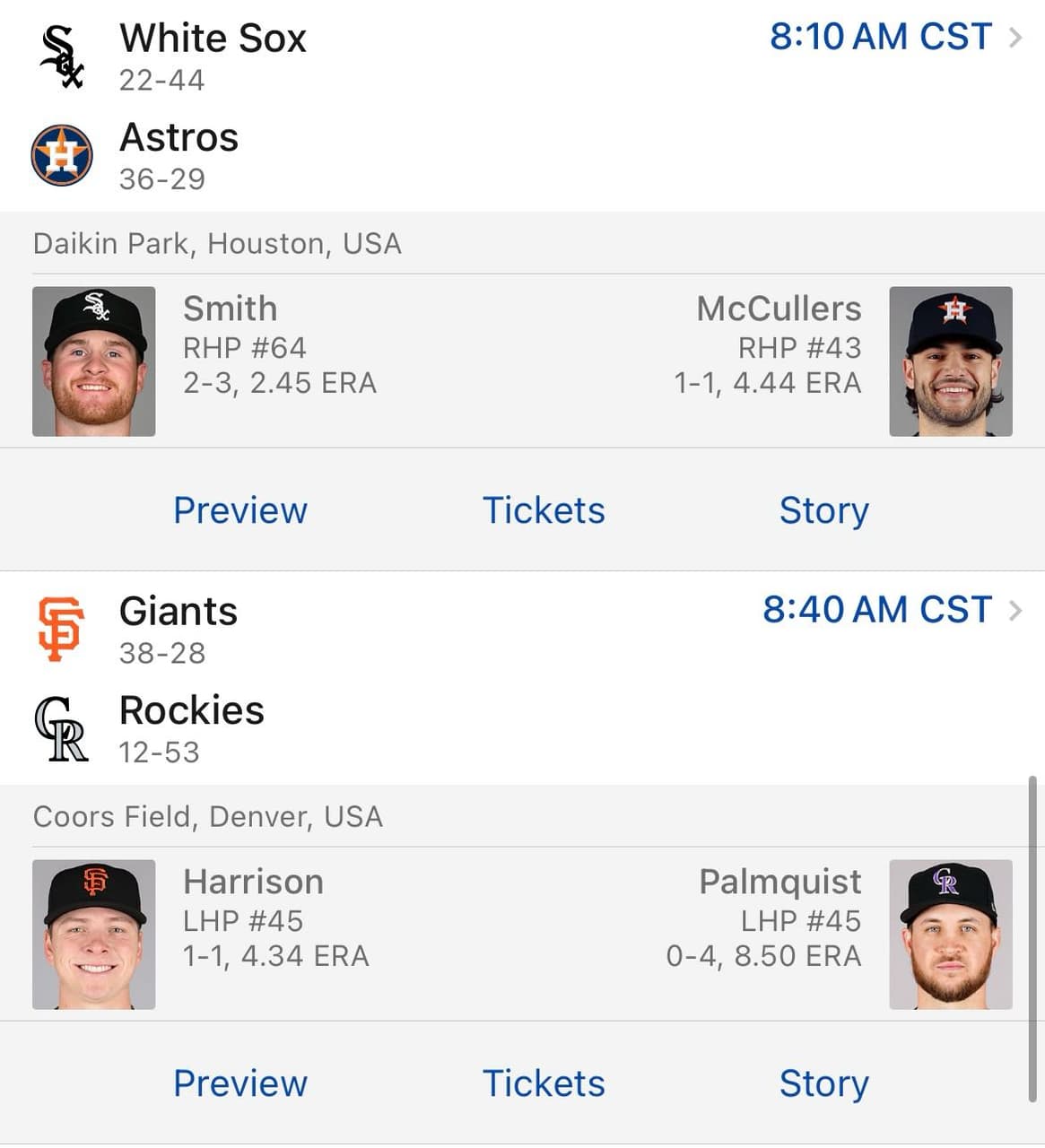
Task: Tap the White Sox team logo
Action: click(61, 57)
